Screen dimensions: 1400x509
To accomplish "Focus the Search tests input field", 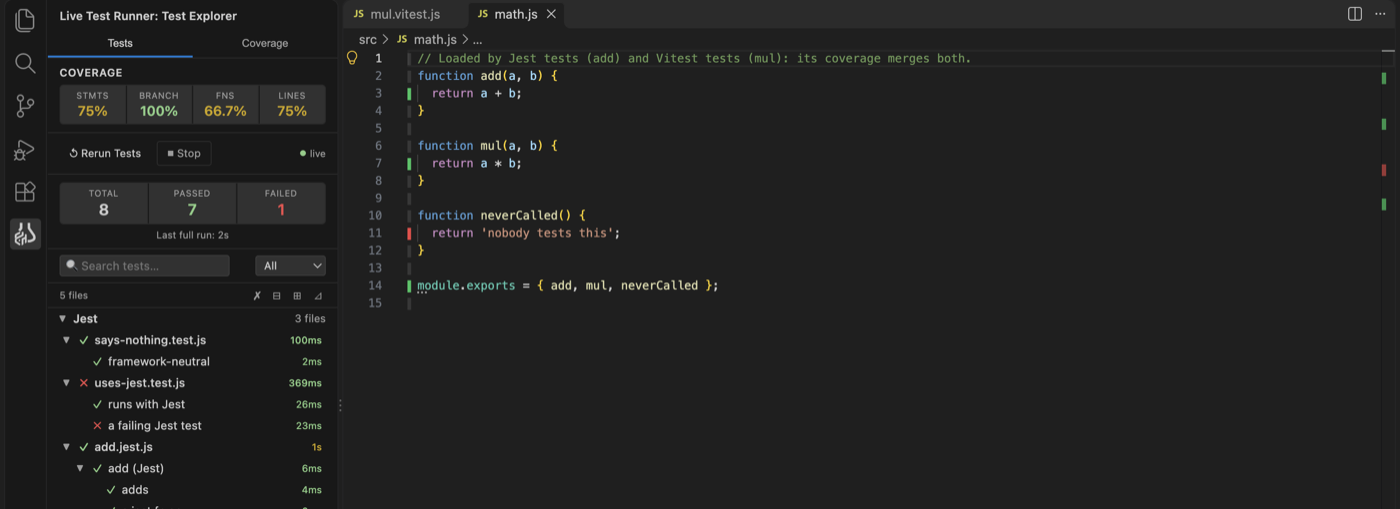I will tap(144, 266).
